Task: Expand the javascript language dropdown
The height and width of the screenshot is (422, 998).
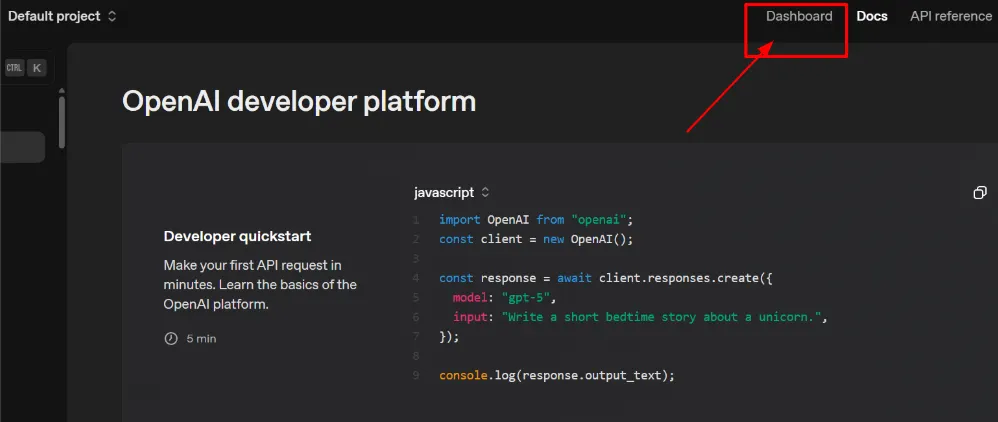Action: click(x=452, y=192)
